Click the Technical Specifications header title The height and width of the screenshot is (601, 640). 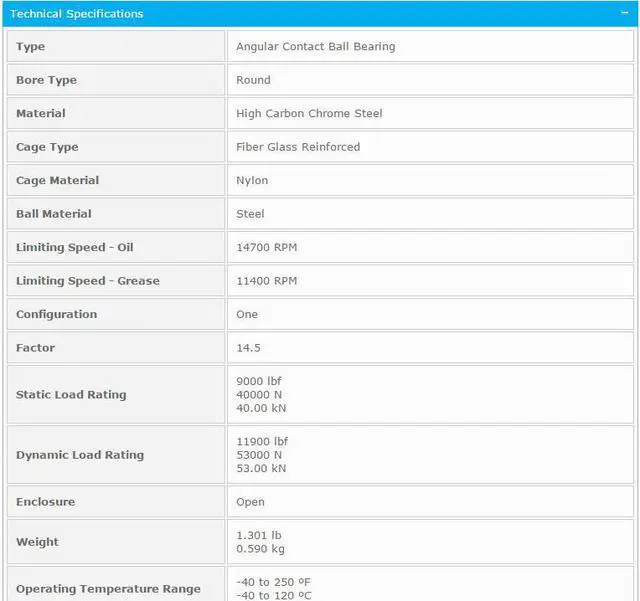[x=77, y=14]
